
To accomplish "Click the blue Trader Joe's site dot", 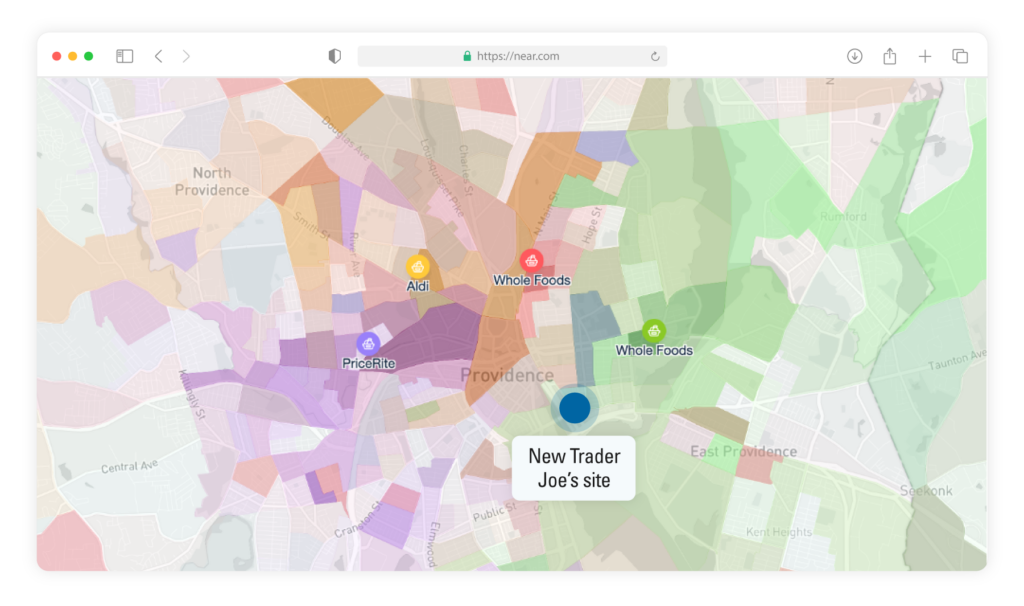I will pyautogui.click(x=575, y=407).
